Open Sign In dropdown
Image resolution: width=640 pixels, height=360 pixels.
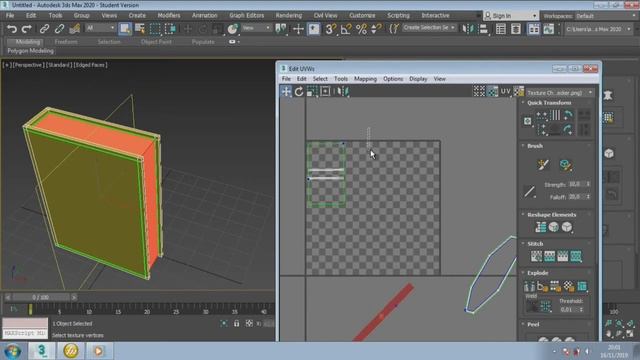[511, 16]
